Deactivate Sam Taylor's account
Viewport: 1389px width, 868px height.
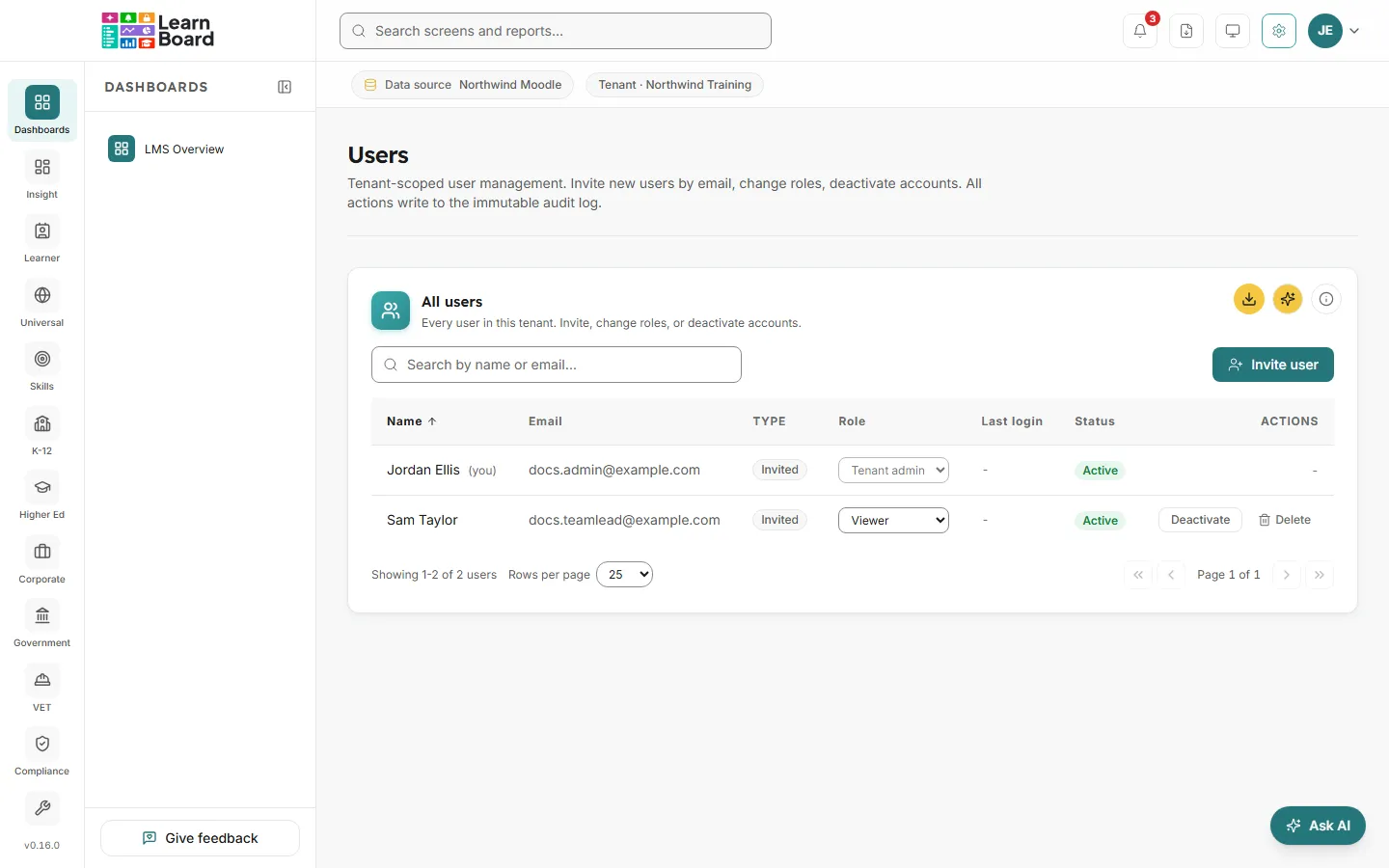(1200, 520)
